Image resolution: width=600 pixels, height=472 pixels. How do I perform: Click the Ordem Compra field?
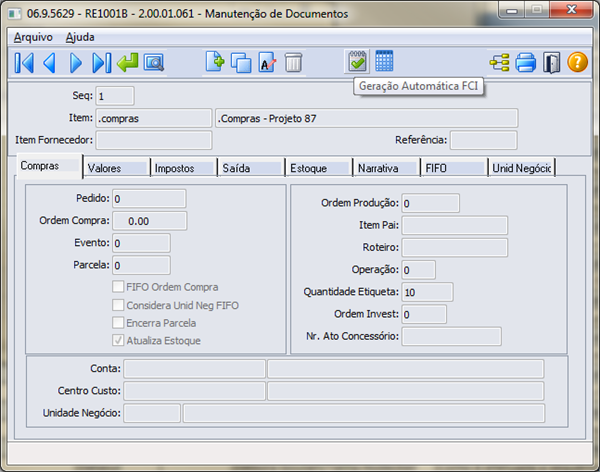[x=150, y=221]
